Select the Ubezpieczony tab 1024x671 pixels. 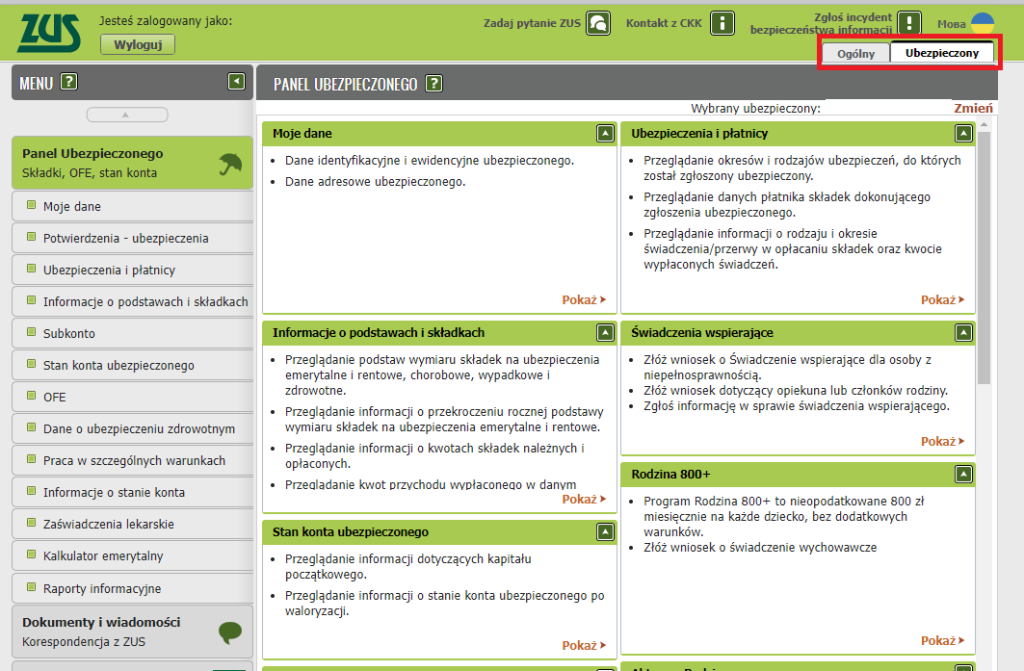pyautogui.click(x=941, y=53)
